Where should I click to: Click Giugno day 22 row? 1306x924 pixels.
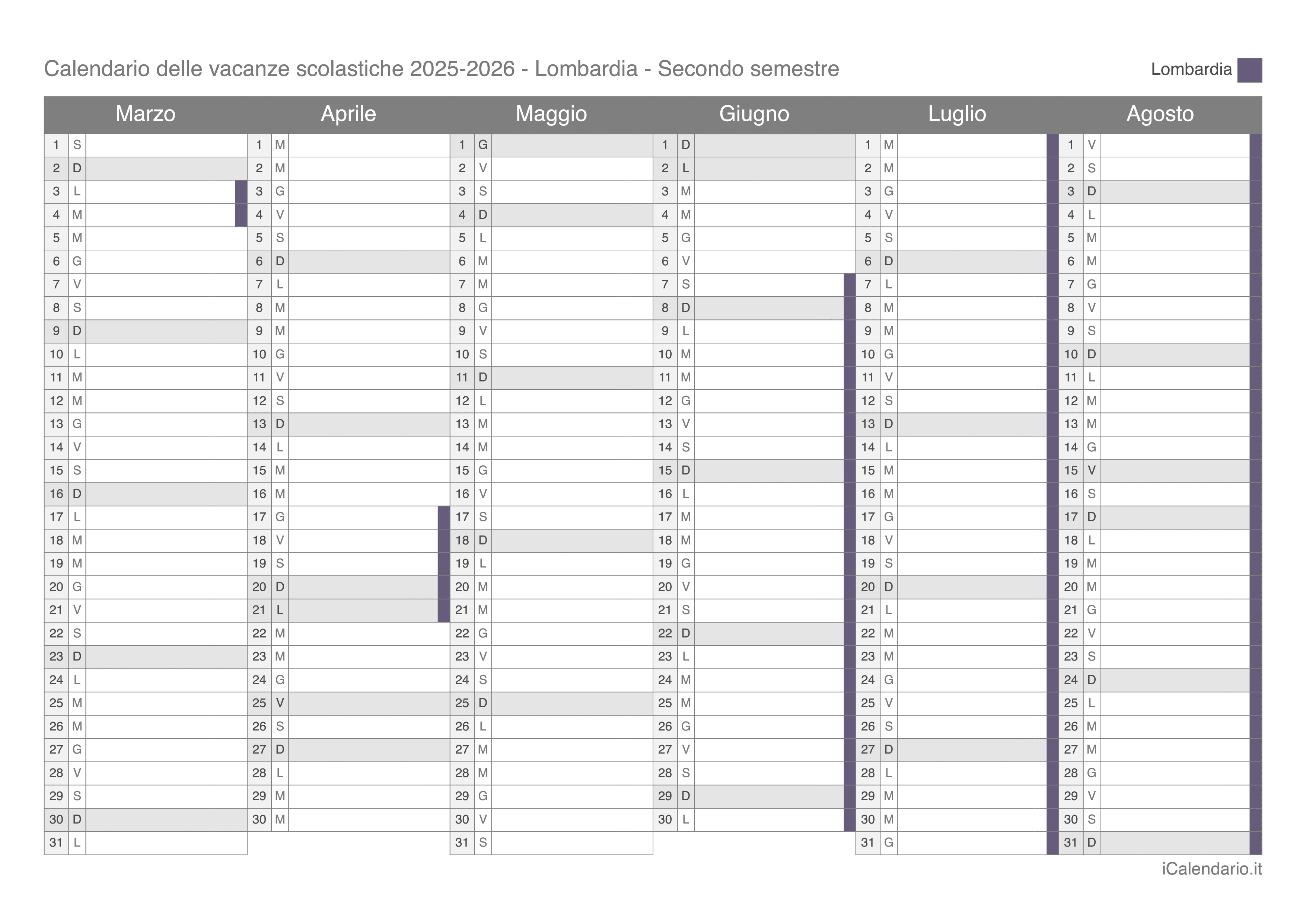[x=755, y=634]
